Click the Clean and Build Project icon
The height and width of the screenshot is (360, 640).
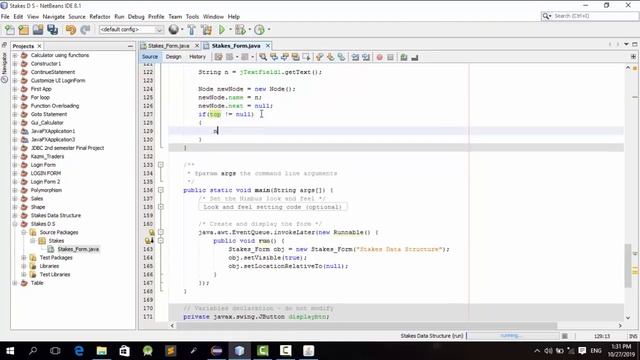pos(206,30)
